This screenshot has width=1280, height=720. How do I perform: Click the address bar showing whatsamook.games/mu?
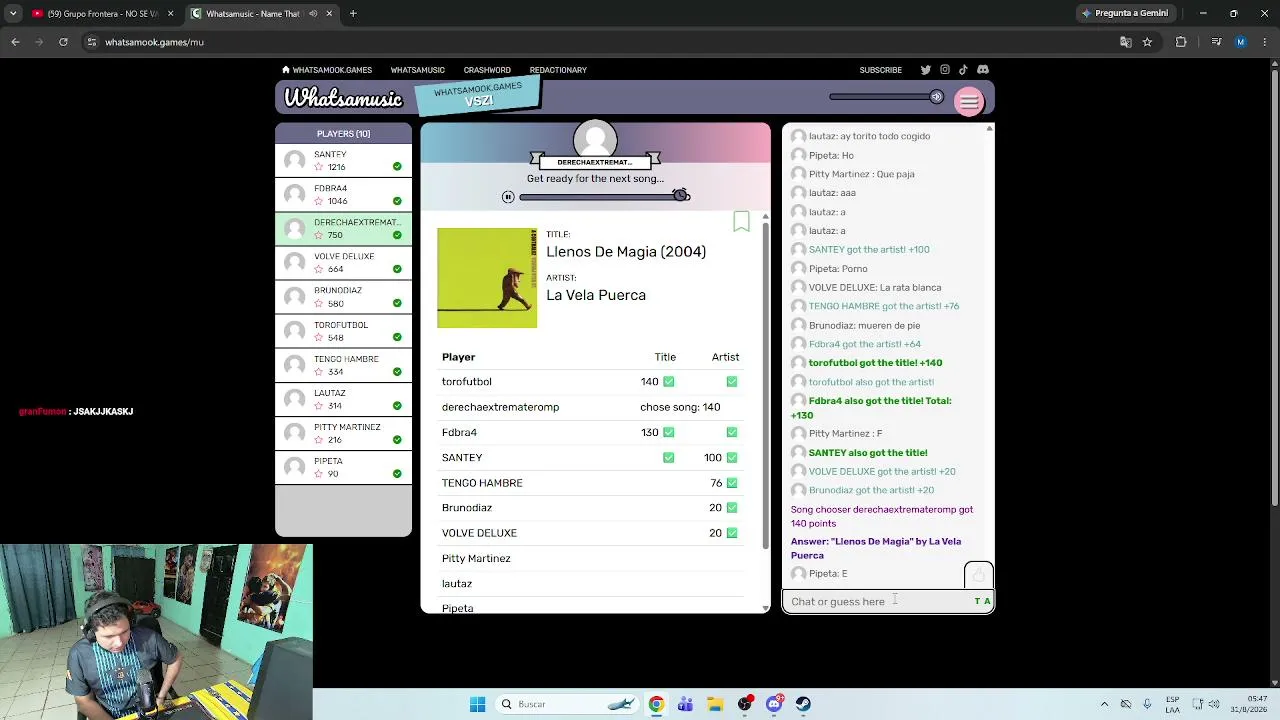[600, 42]
